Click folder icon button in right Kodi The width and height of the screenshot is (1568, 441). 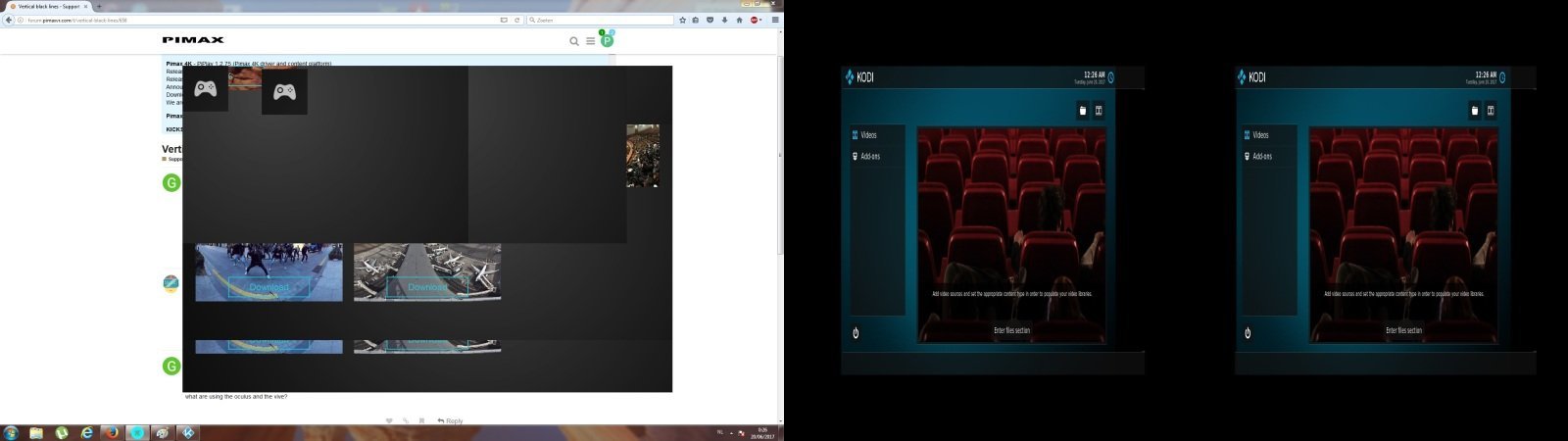click(1475, 111)
